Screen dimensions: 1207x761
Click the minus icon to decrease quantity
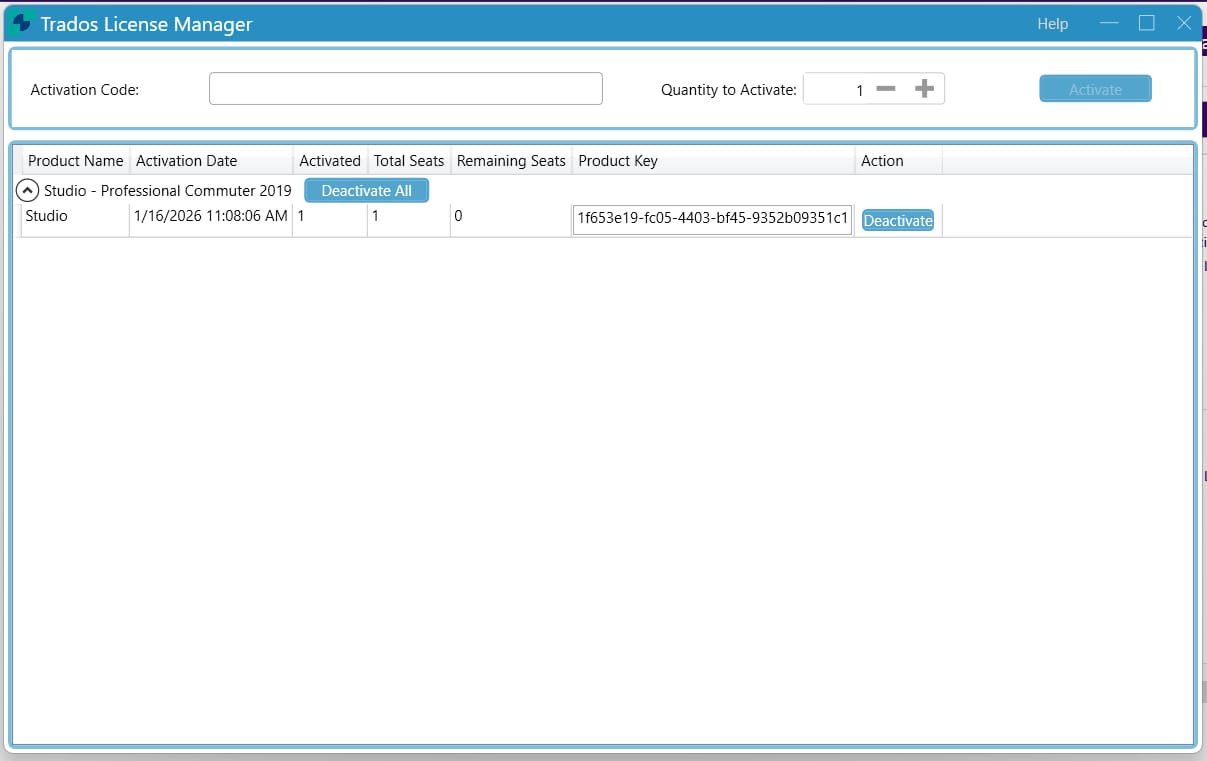click(888, 88)
